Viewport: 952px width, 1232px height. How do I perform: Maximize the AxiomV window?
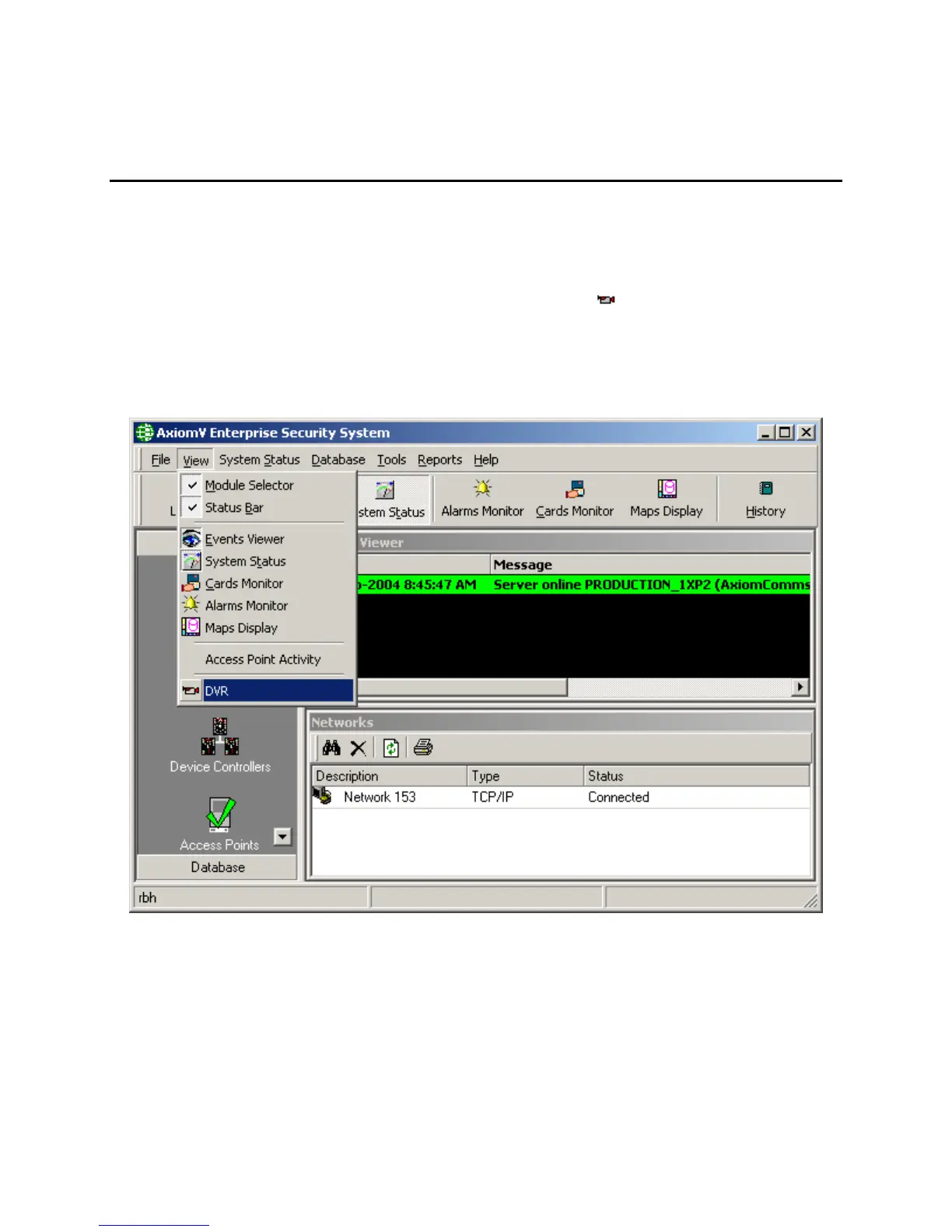786,432
